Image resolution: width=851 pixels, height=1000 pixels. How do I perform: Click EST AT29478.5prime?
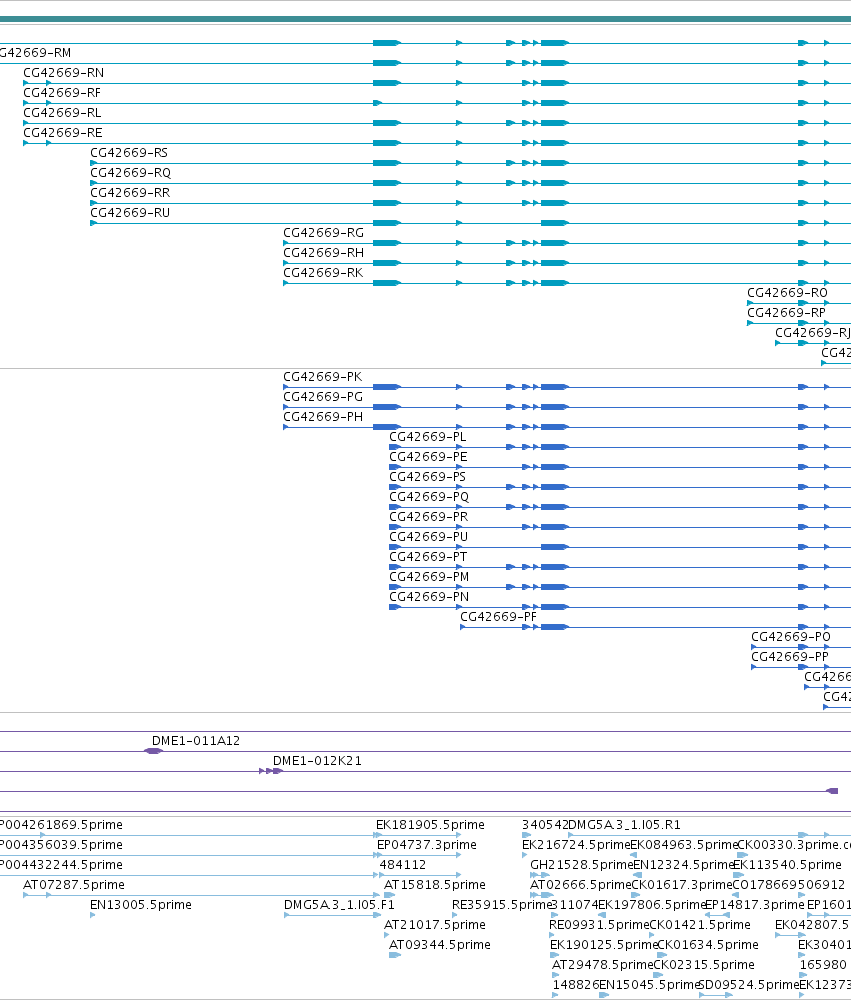pyautogui.click(x=602, y=965)
